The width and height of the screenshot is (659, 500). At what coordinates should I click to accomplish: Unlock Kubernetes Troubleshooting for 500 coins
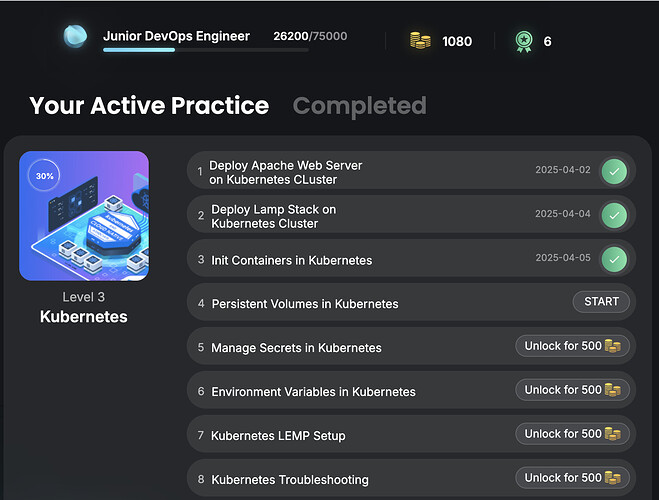573,478
